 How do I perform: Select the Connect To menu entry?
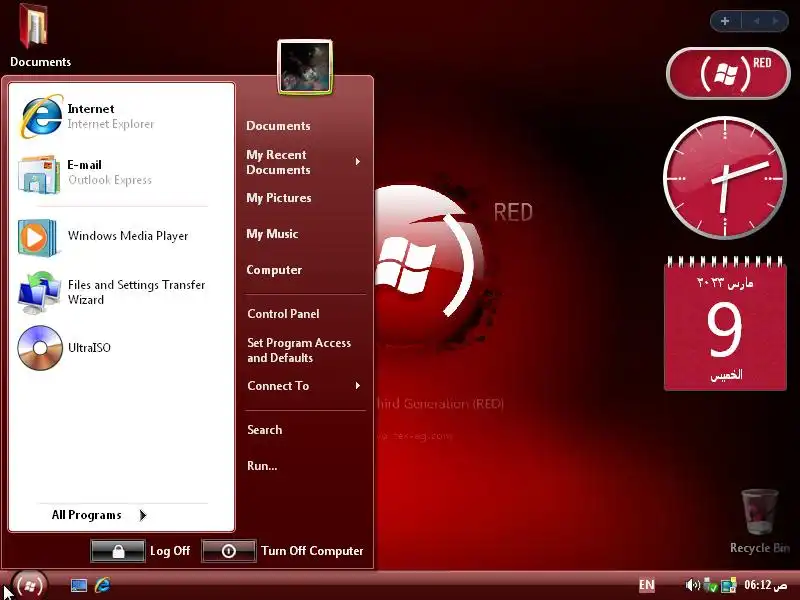point(279,386)
